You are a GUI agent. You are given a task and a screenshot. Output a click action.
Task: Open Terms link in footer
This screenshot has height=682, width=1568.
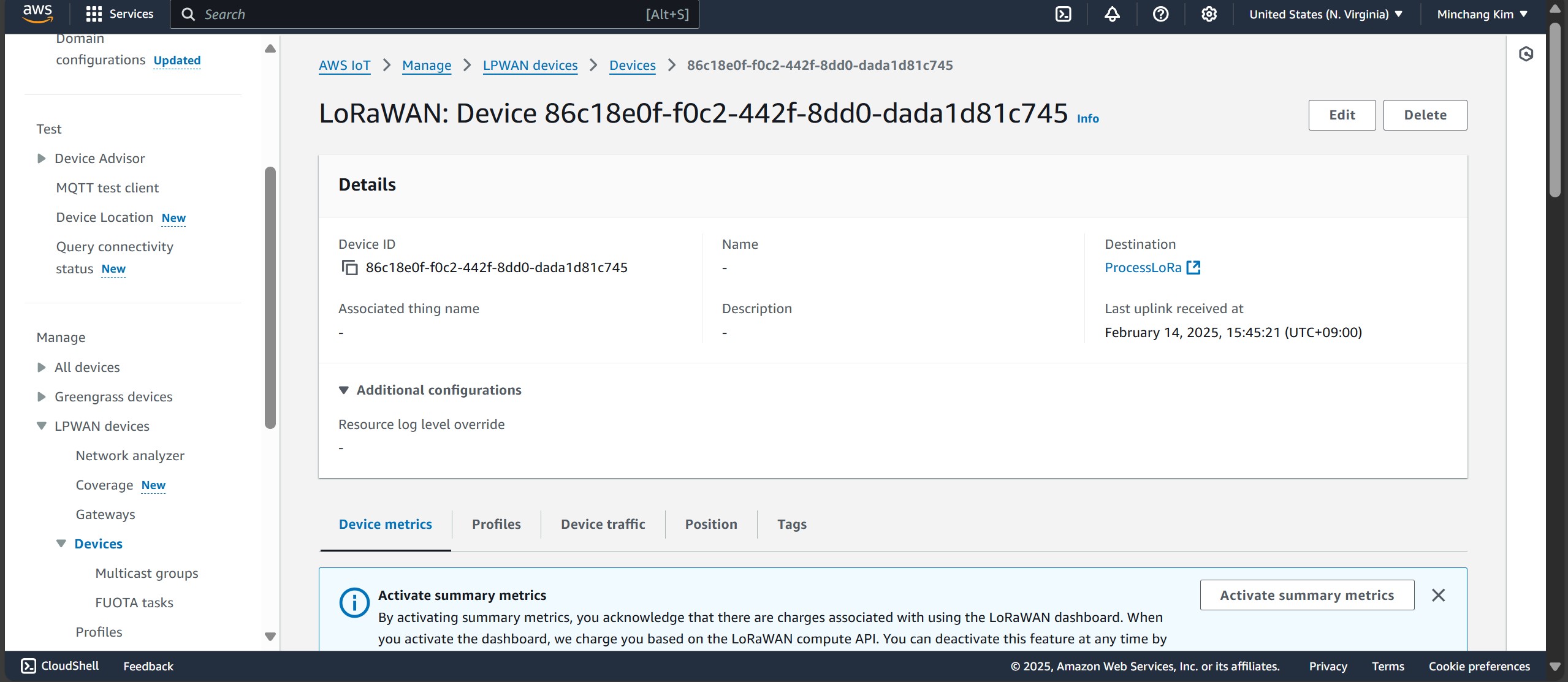pyautogui.click(x=1388, y=666)
